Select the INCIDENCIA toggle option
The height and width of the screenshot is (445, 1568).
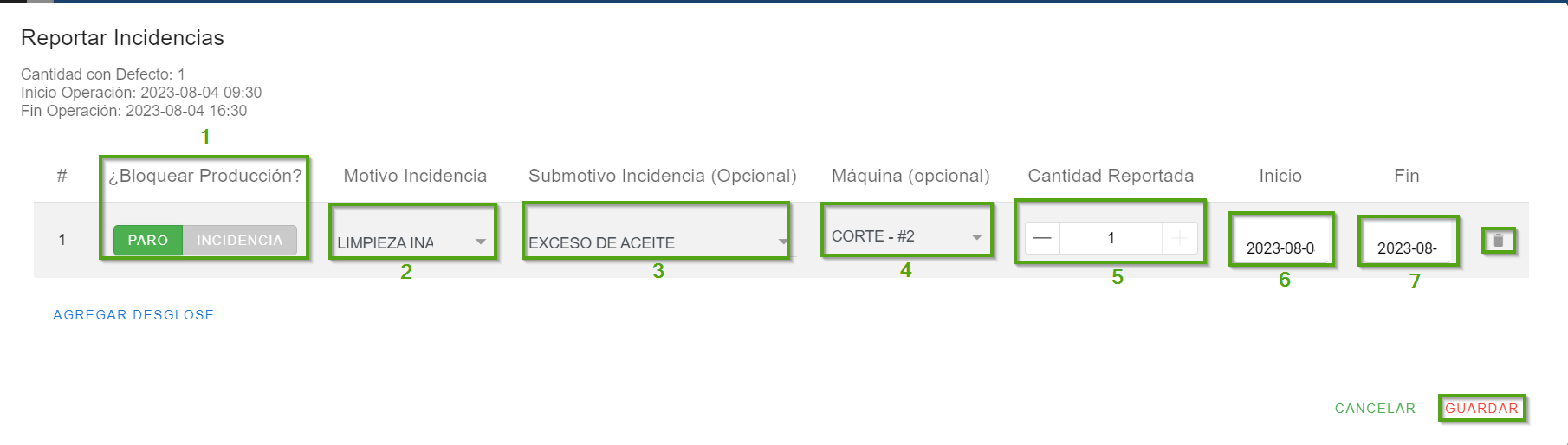pyautogui.click(x=239, y=241)
